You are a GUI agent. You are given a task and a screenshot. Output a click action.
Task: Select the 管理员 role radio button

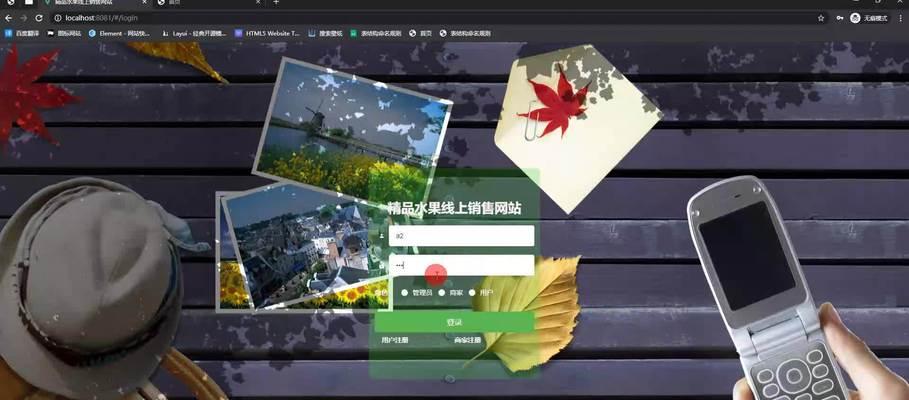[405, 293]
